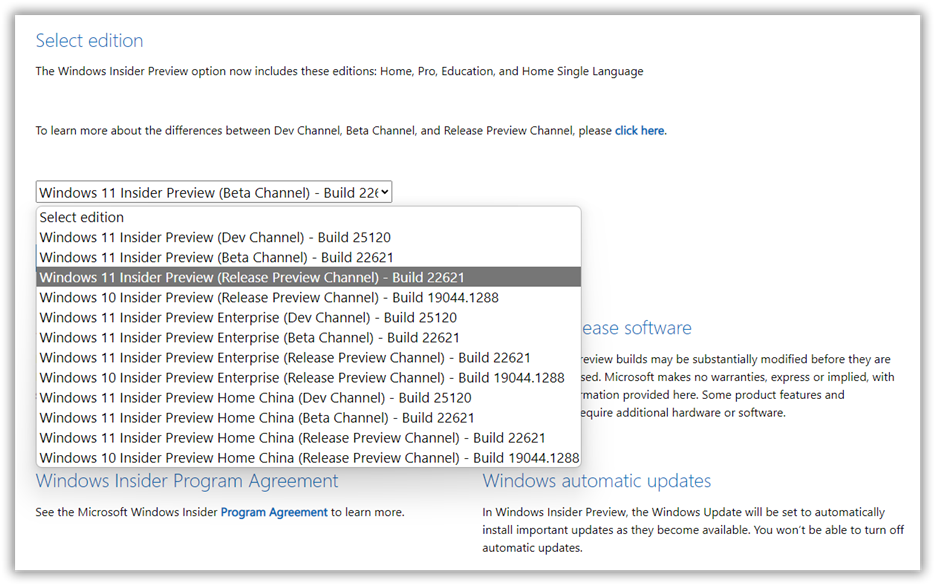Choose Windows 10 Home China (Release Preview Channel) option
The height and width of the screenshot is (585, 935).
click(308, 458)
